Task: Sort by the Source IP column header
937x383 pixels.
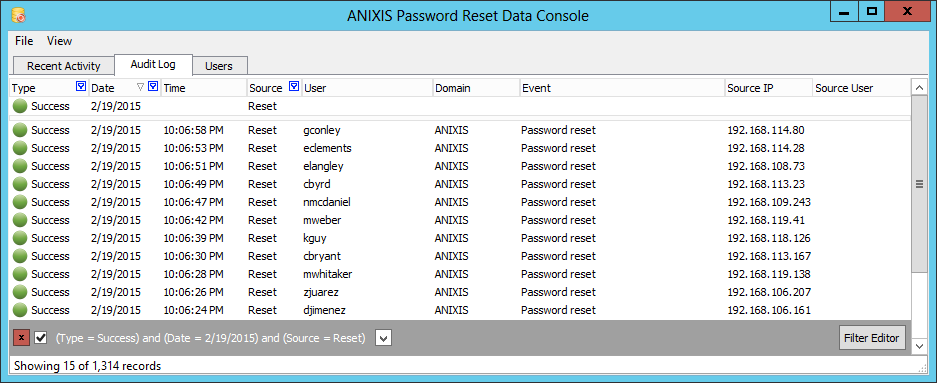Action: [768, 88]
